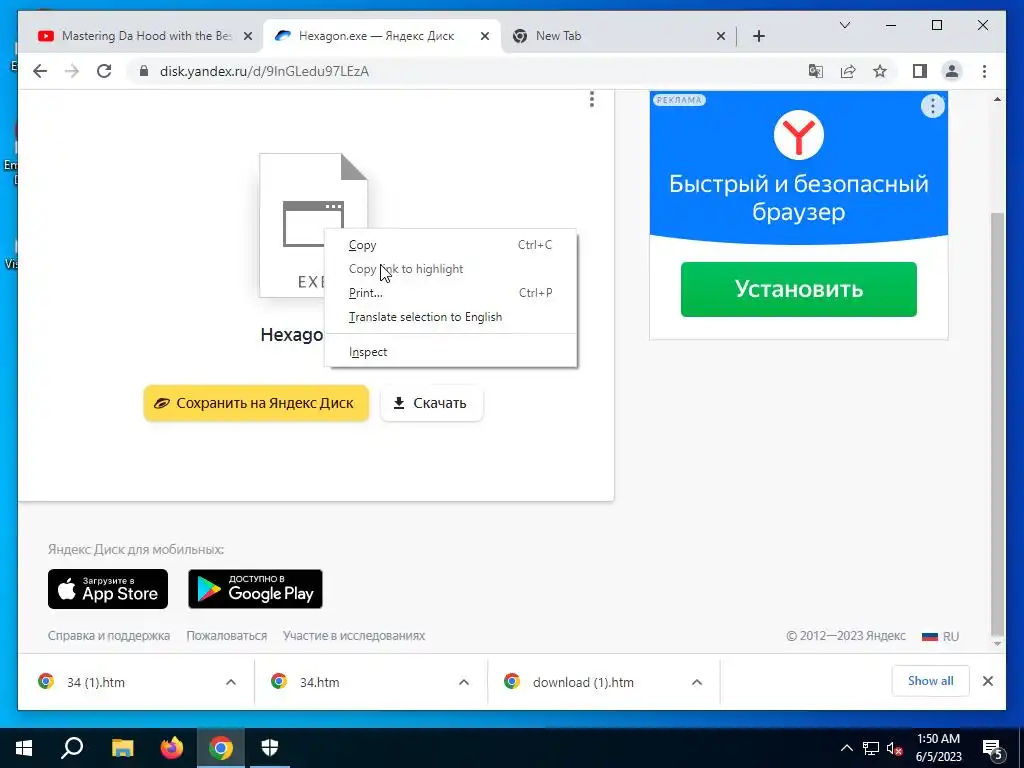Click the network tray icon
Screen dimensions: 1024x768
[871, 748]
